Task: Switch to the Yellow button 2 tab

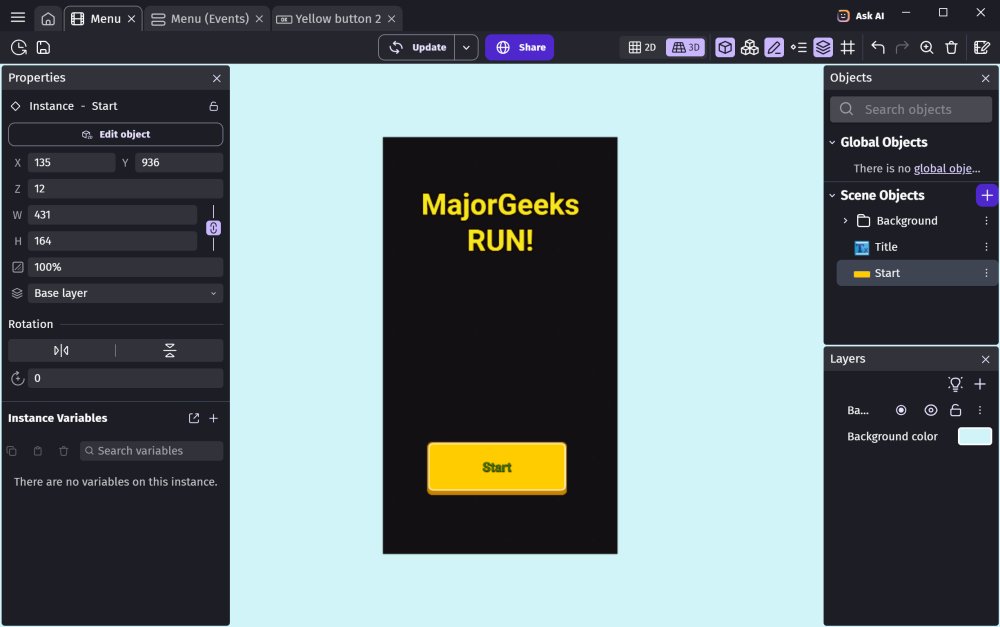Action: 329,18
